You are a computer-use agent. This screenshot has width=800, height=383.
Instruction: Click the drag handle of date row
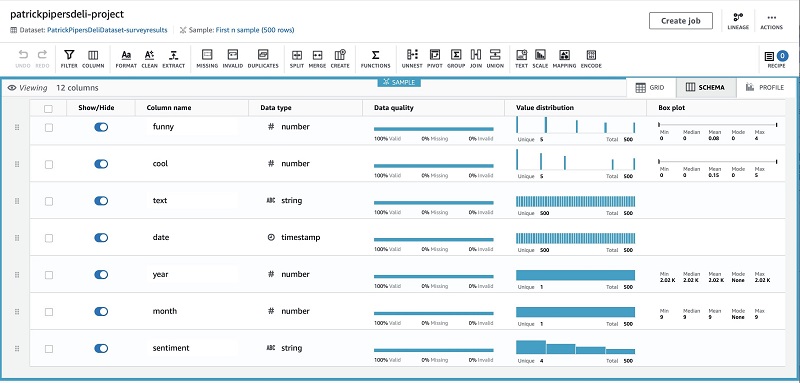[x=17, y=238]
